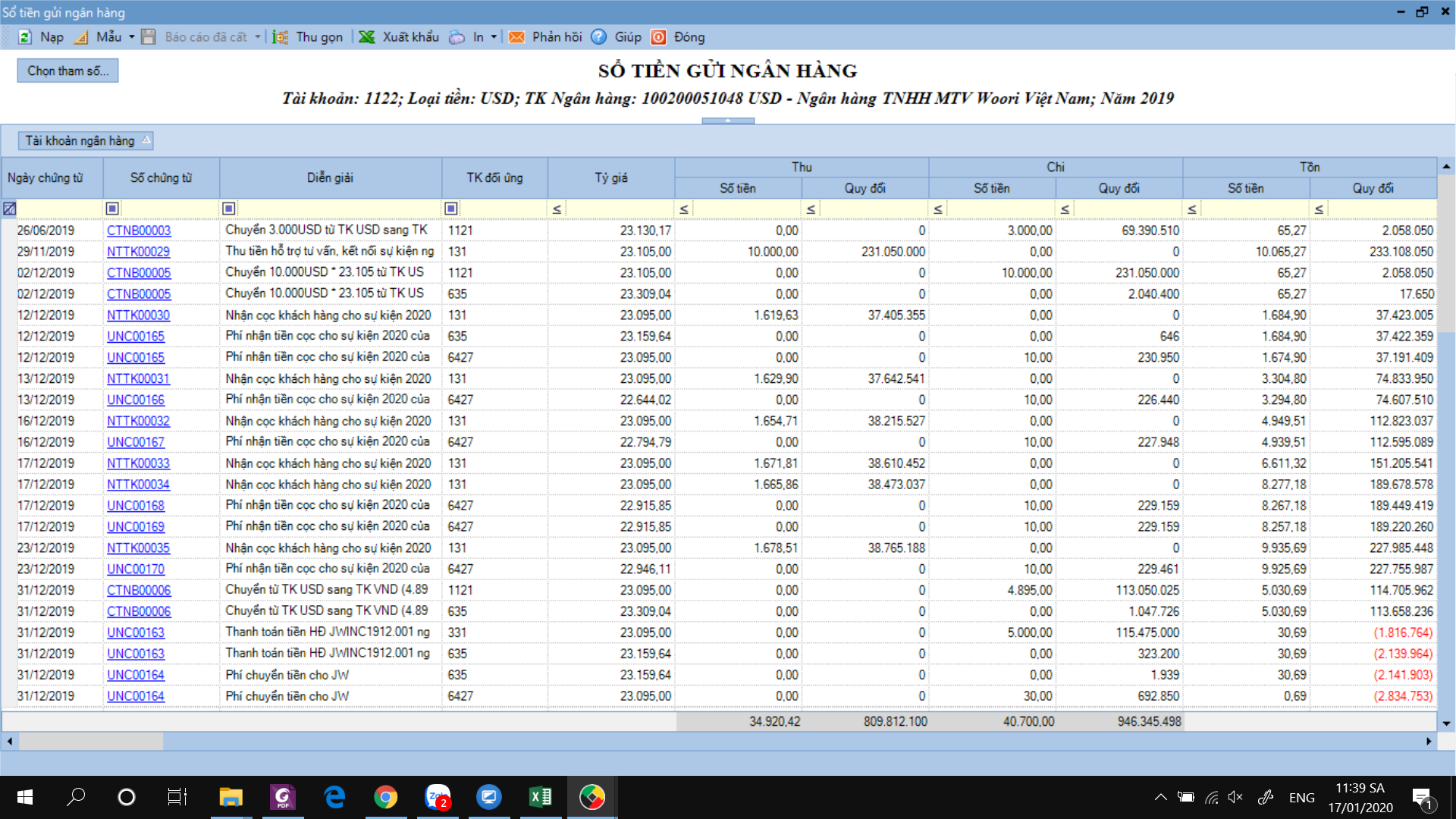Click the Giúp help icon
Image resolution: width=1456 pixels, height=819 pixels.
coord(598,37)
